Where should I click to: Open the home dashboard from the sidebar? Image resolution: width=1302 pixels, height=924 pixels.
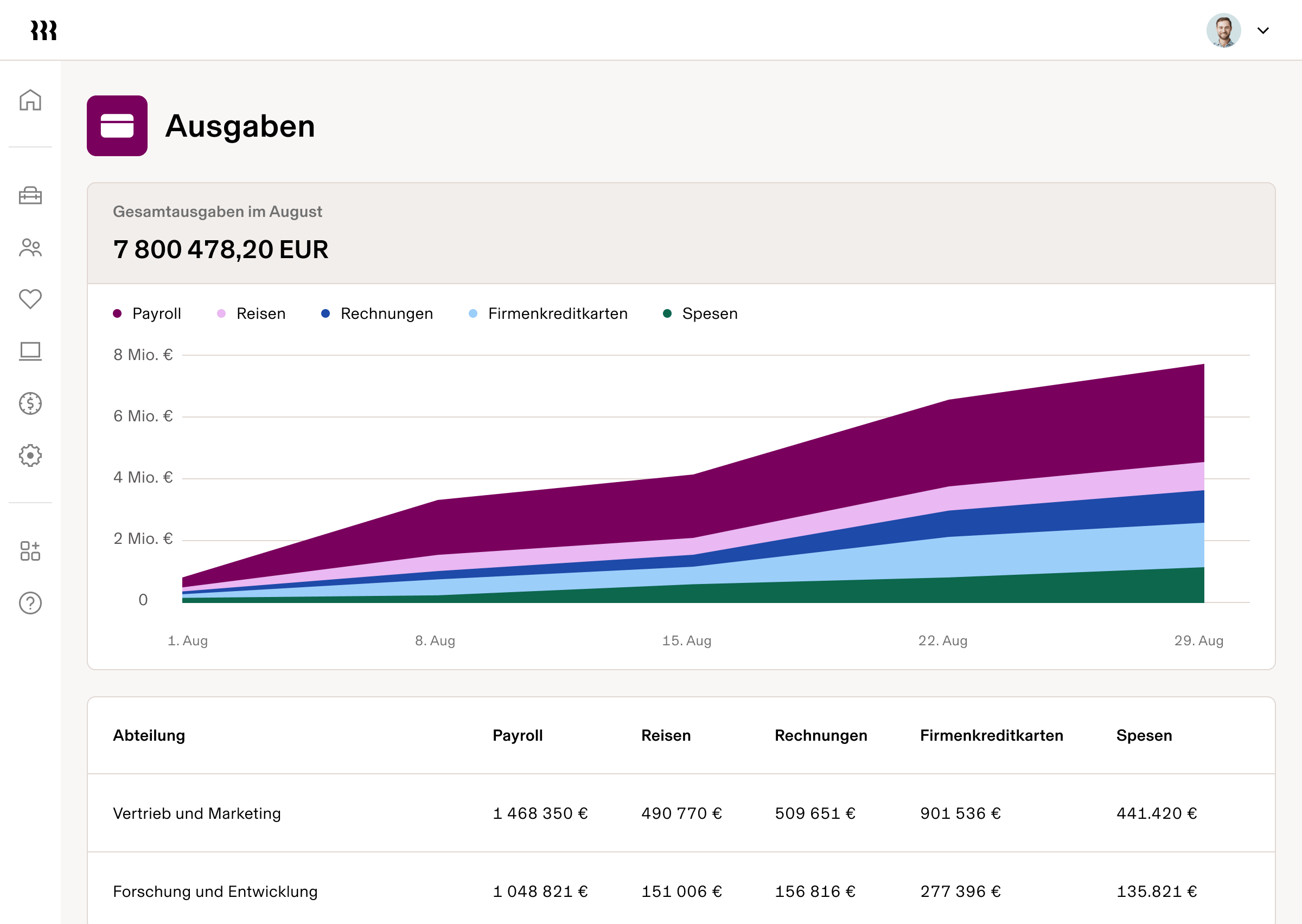pyautogui.click(x=30, y=100)
